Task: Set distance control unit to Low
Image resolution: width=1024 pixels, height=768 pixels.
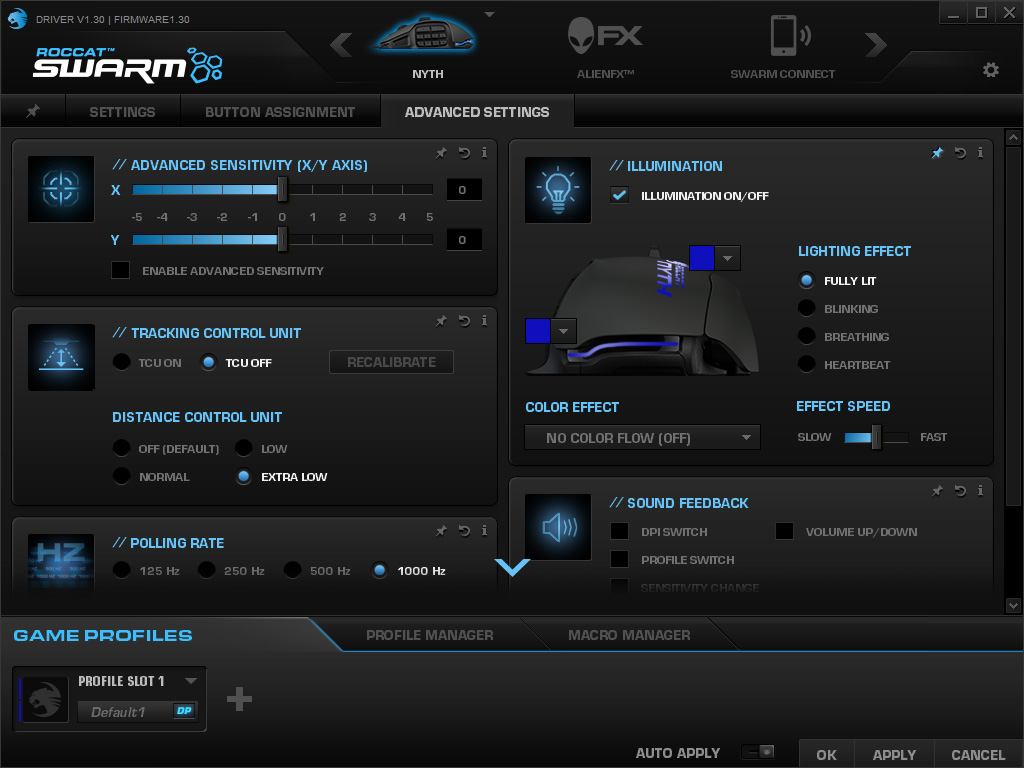Action: coord(244,448)
